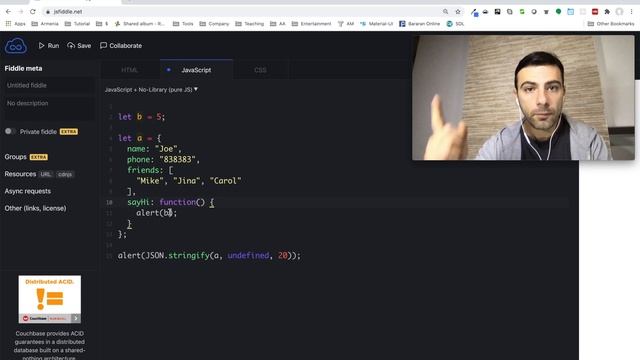Open the Other Bookmarks folder
This screenshot has height=360, width=640.
coord(611,24)
